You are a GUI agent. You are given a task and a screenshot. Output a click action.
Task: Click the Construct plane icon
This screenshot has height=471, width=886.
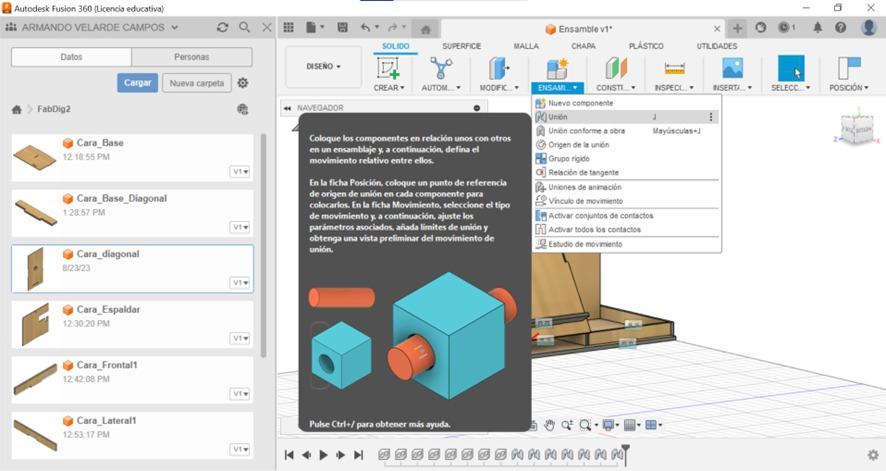coord(616,68)
